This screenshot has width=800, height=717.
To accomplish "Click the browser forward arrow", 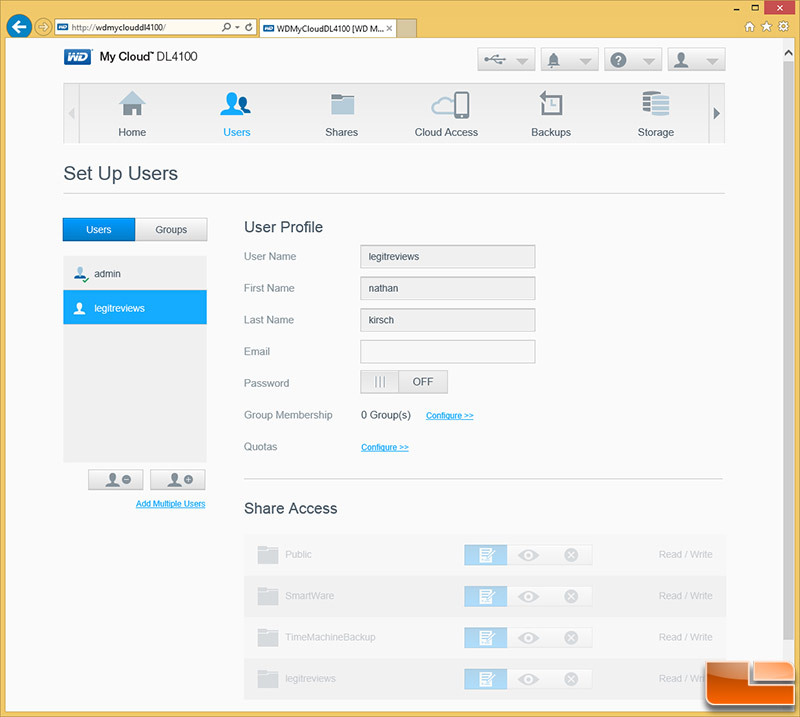I will click(43, 27).
